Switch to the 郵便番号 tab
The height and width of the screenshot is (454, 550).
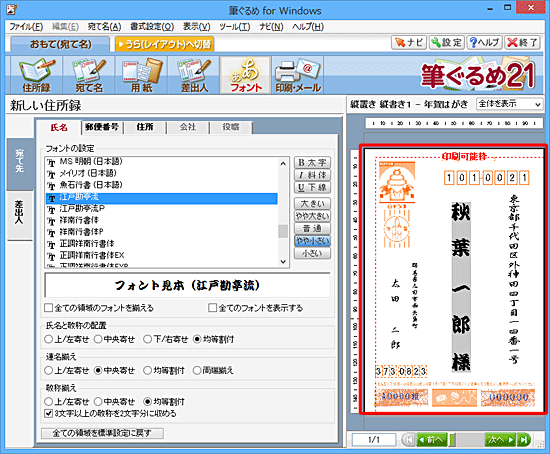click(102, 127)
